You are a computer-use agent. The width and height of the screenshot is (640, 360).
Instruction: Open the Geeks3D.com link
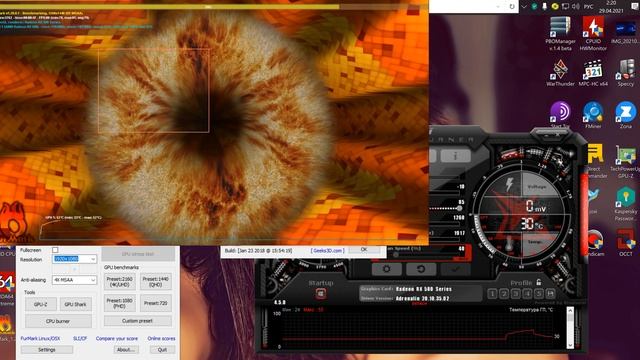click(x=327, y=251)
